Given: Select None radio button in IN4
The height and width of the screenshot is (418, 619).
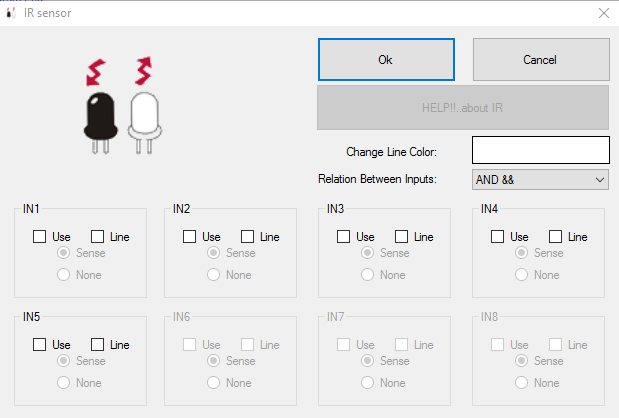Looking at the screenshot, I should coord(521,275).
